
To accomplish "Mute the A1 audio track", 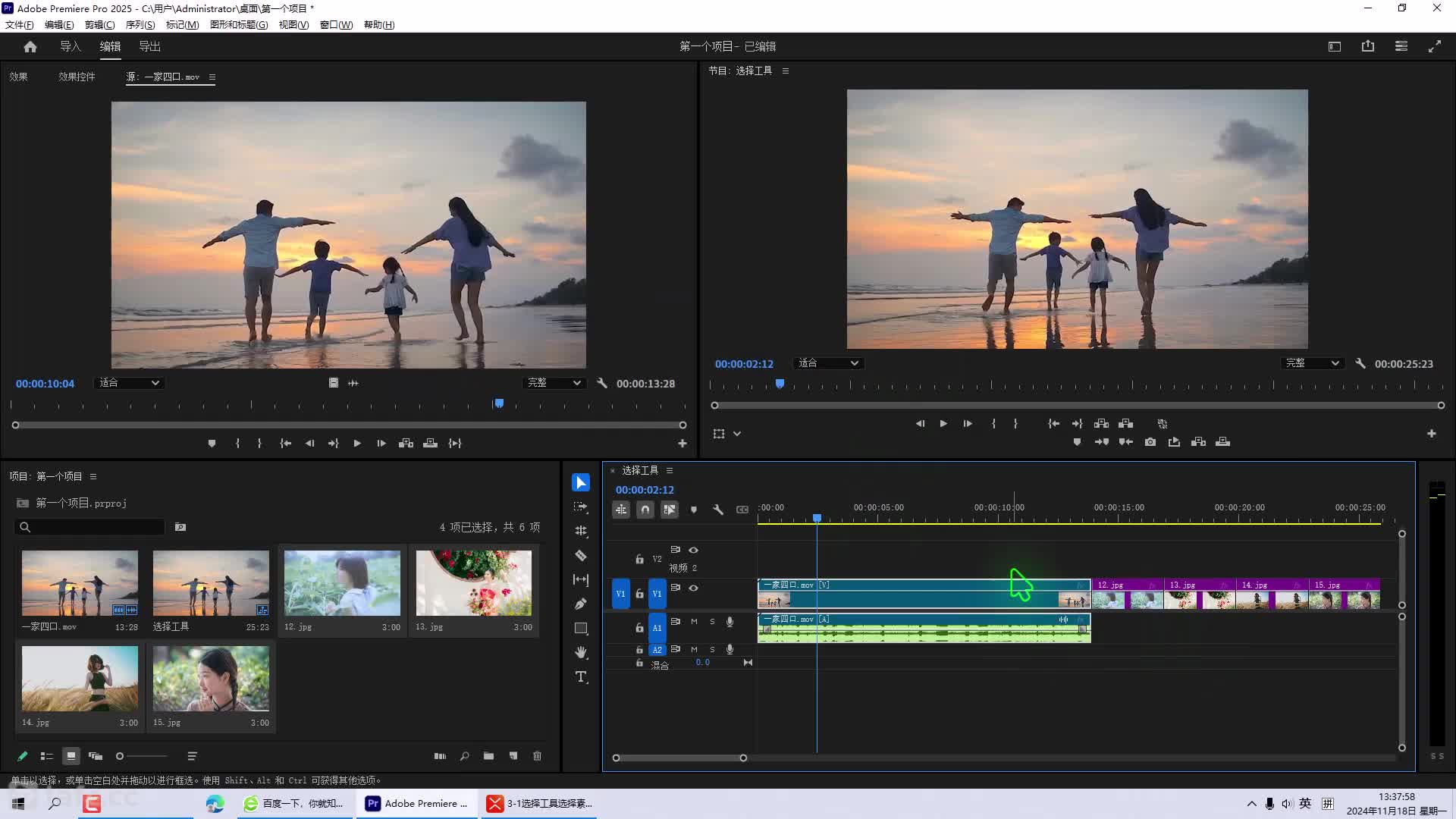I will click(694, 622).
